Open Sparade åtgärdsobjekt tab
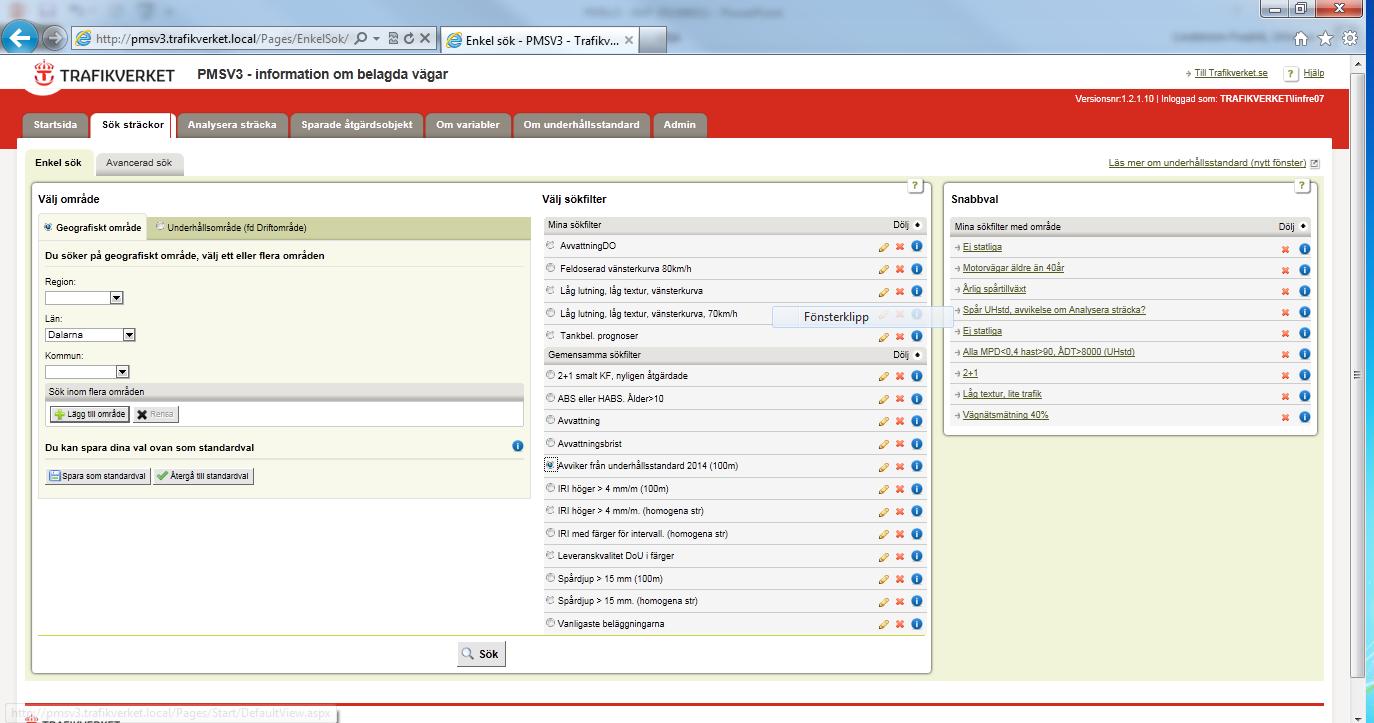The height and width of the screenshot is (723, 1374). (357, 125)
